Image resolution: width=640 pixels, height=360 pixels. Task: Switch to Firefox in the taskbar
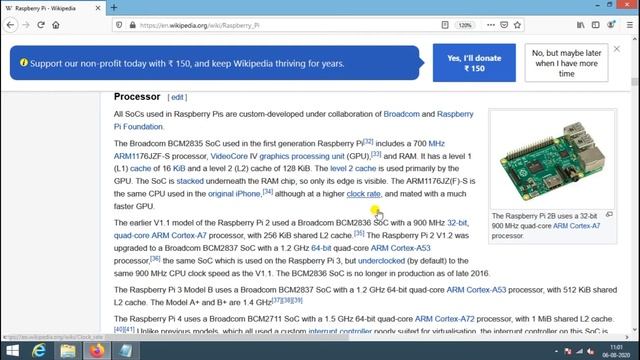(x=97, y=351)
